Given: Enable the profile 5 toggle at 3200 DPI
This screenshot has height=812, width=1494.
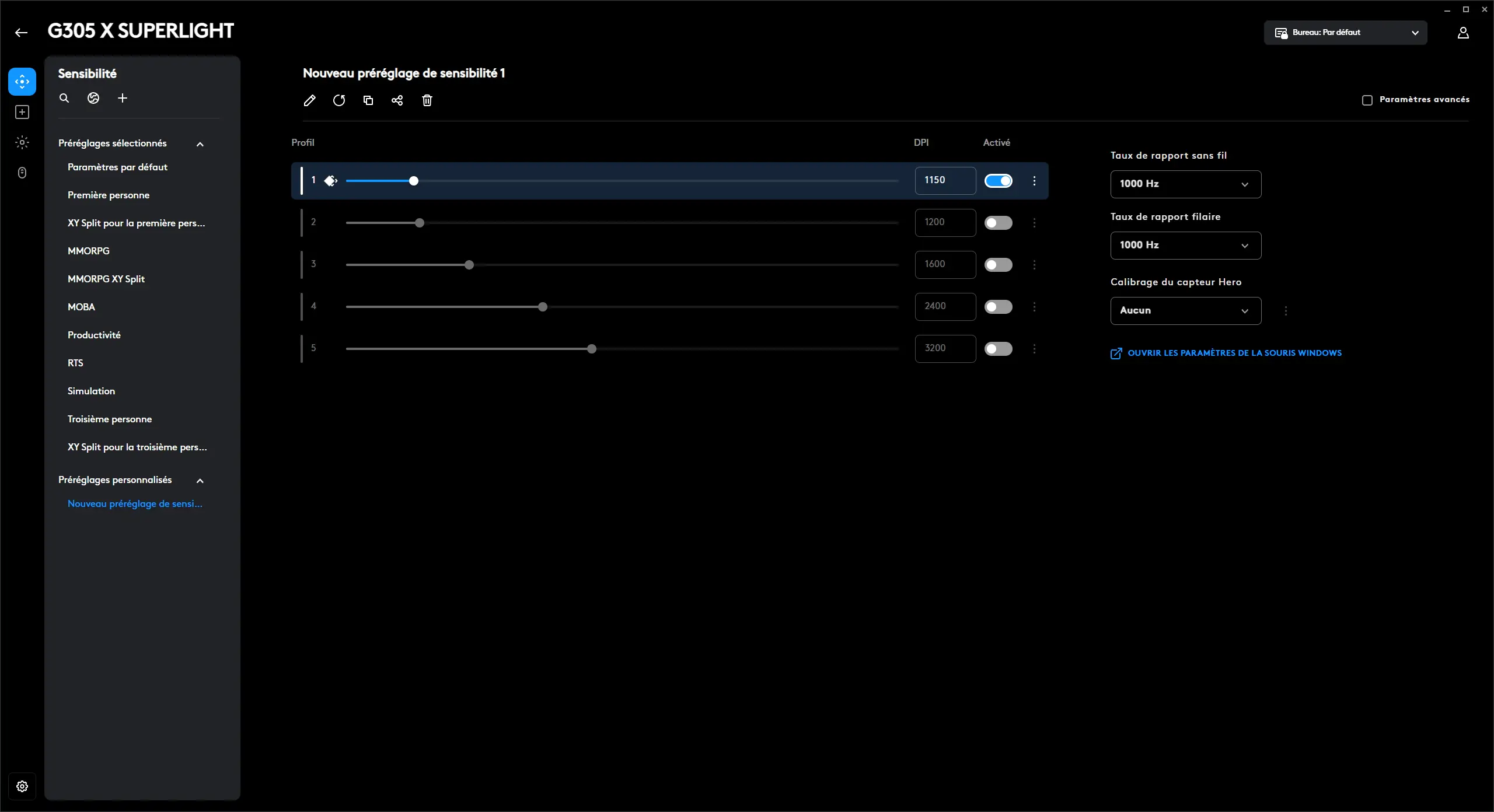Looking at the screenshot, I should pyautogui.click(x=999, y=349).
